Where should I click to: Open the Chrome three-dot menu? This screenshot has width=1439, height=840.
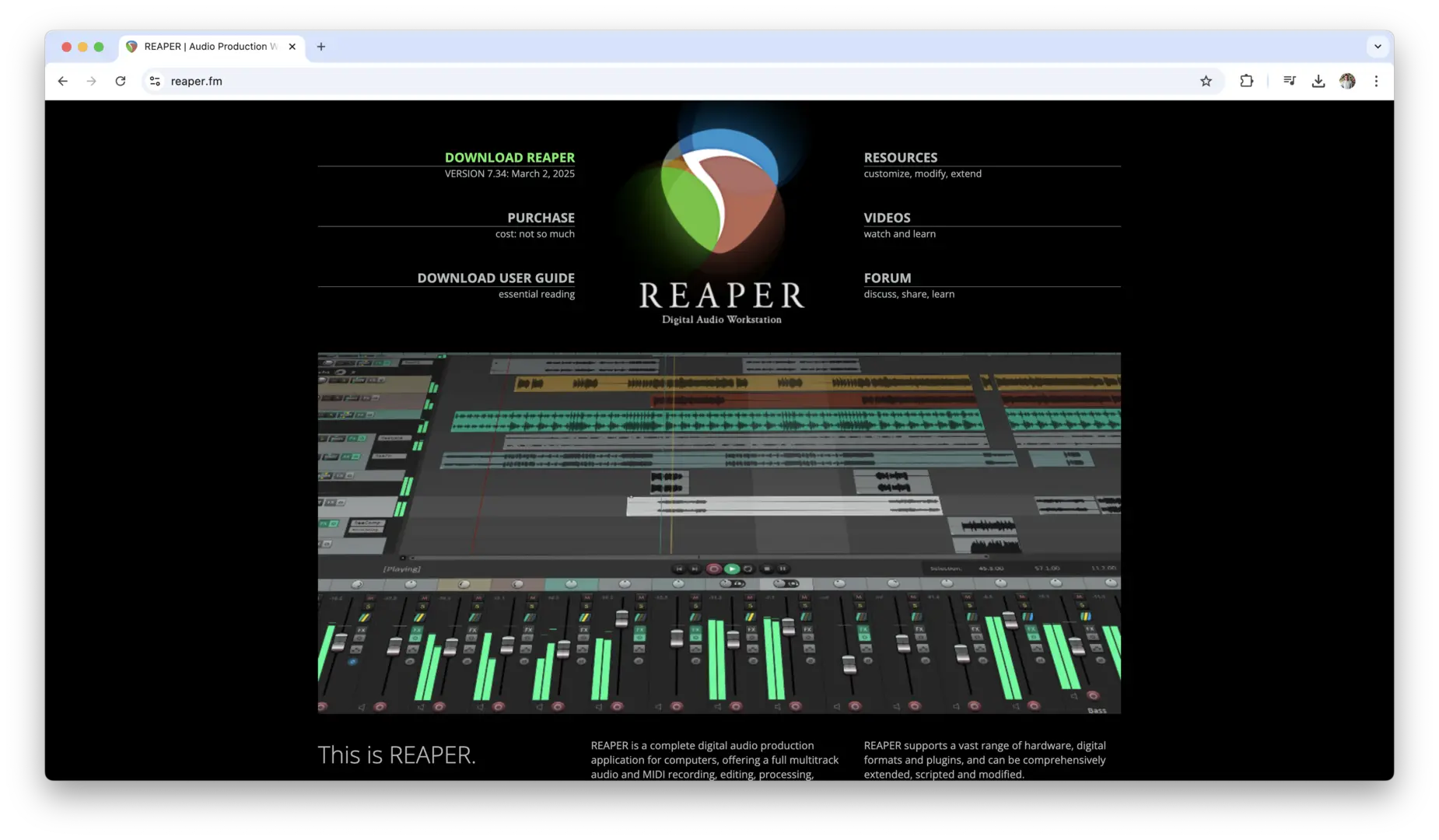[1376, 81]
